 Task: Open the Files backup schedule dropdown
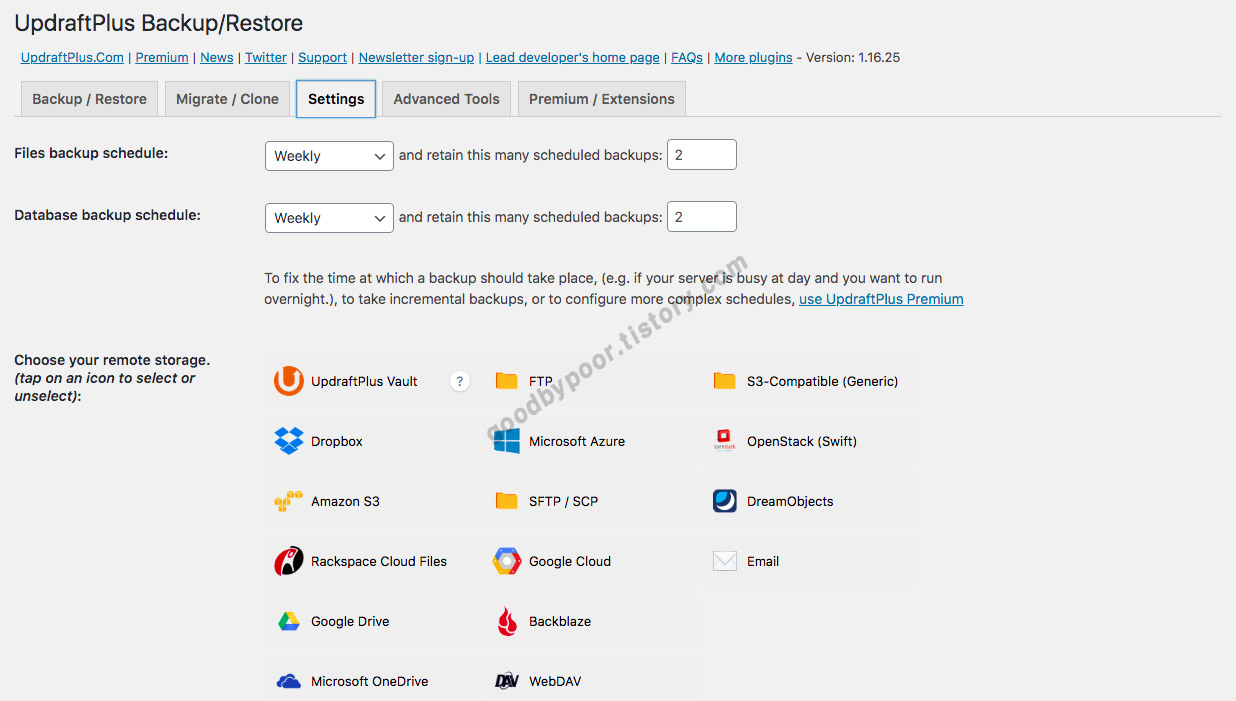(329, 156)
